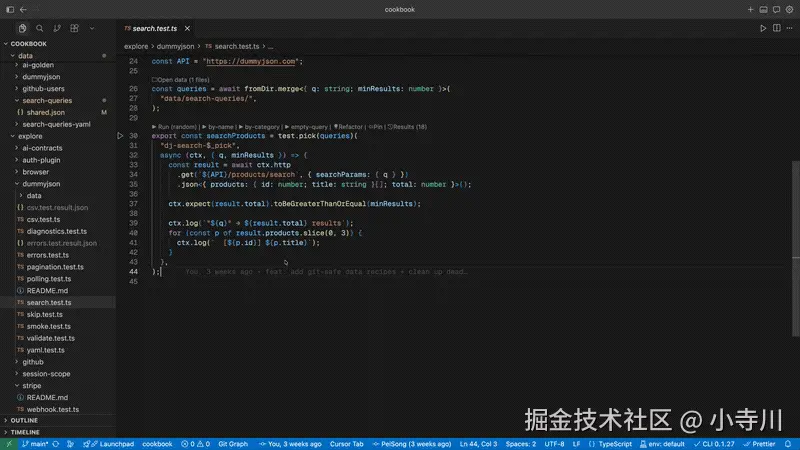Toggle the bottom panel layout icon

pyautogui.click(x=763, y=9)
